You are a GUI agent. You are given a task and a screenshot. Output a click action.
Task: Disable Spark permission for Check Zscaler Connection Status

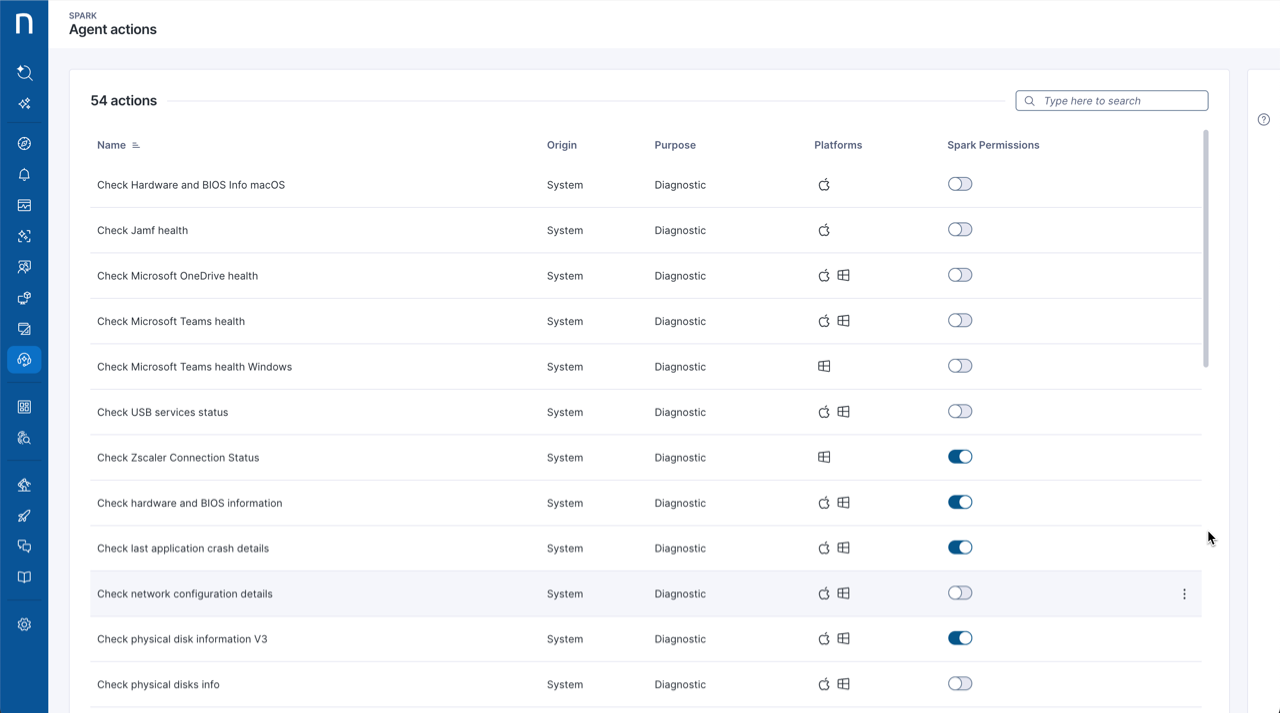(x=959, y=457)
